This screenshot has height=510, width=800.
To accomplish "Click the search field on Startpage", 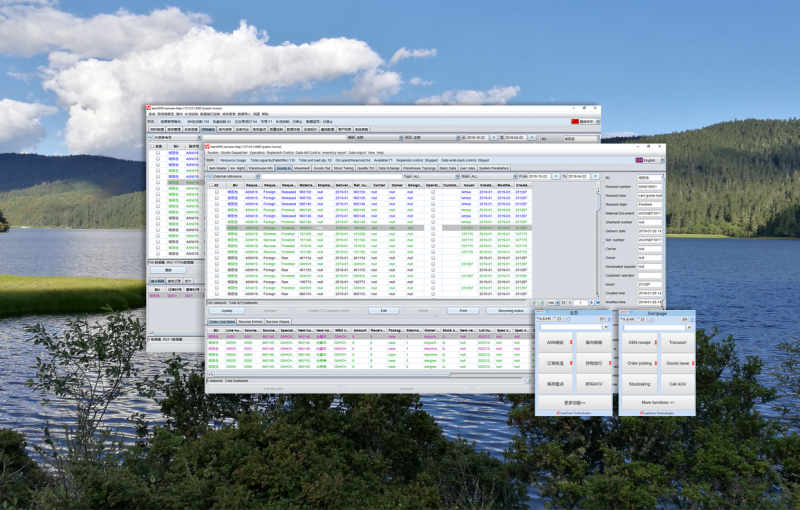I will pyautogui.click(x=655, y=327).
